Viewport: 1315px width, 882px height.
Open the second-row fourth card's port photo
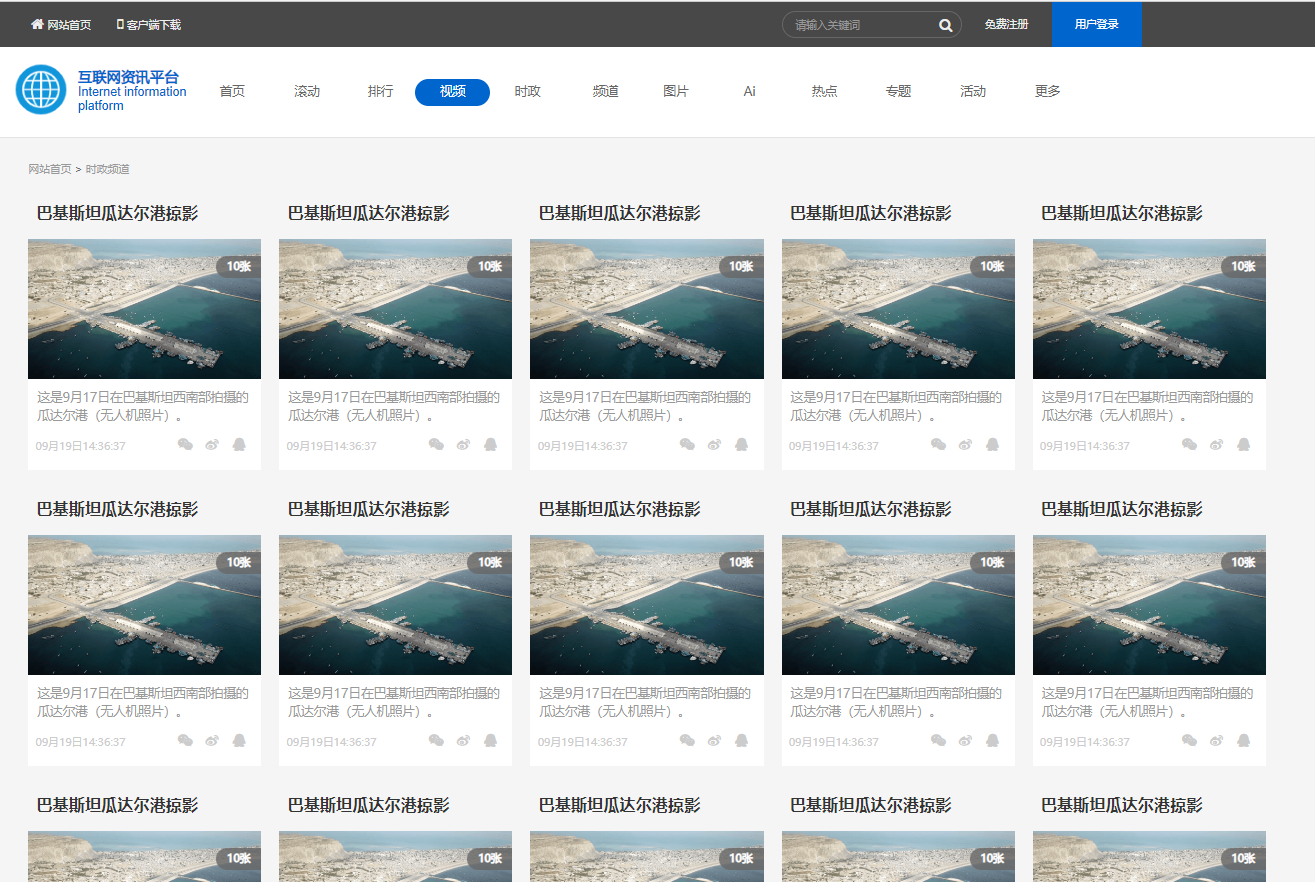click(x=898, y=605)
